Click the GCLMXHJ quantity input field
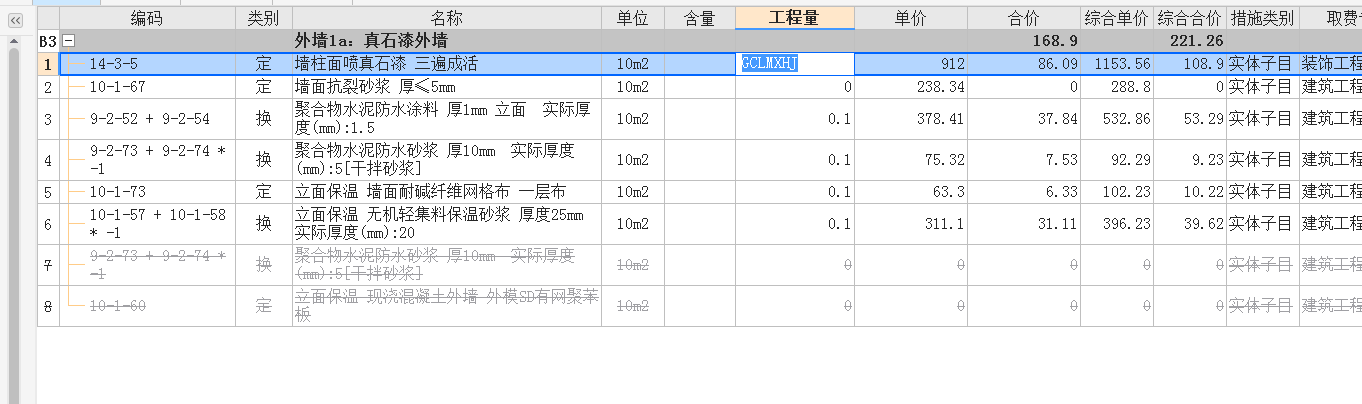 click(x=795, y=63)
